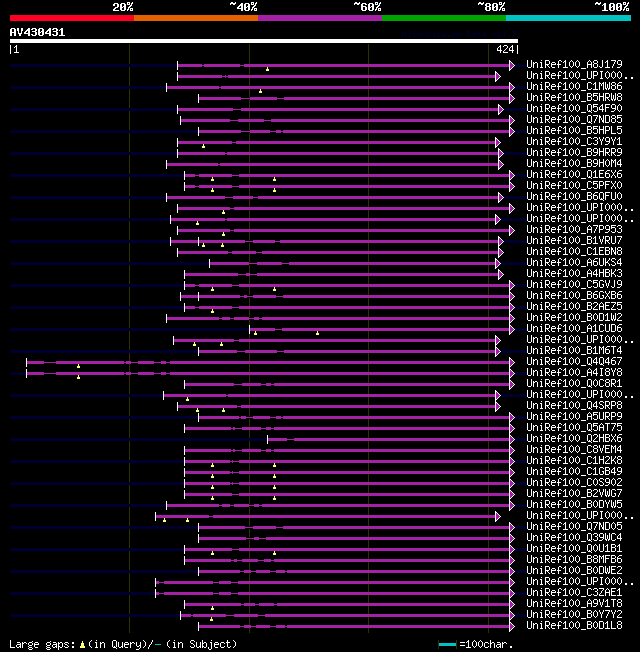Screen dimensions: 640x652
Task: Open the UniRef100_Q4Q467 hit
Action: click(x=574, y=362)
